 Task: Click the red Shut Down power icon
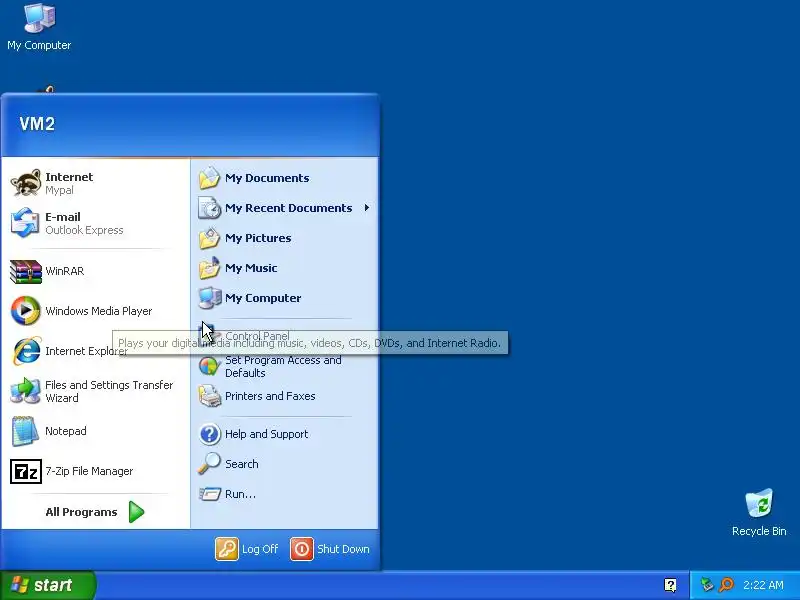(302, 549)
